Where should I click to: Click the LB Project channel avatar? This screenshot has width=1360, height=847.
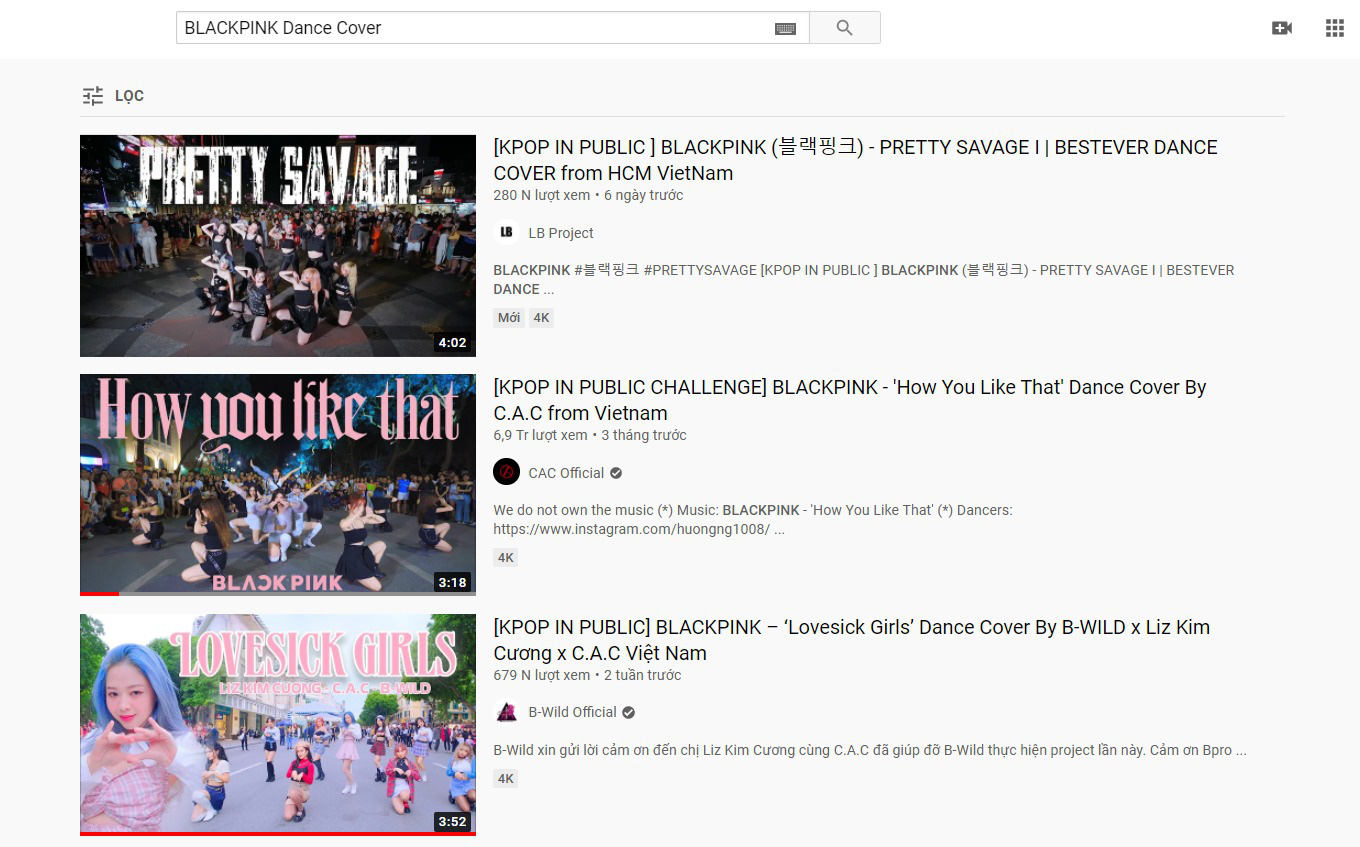506,233
